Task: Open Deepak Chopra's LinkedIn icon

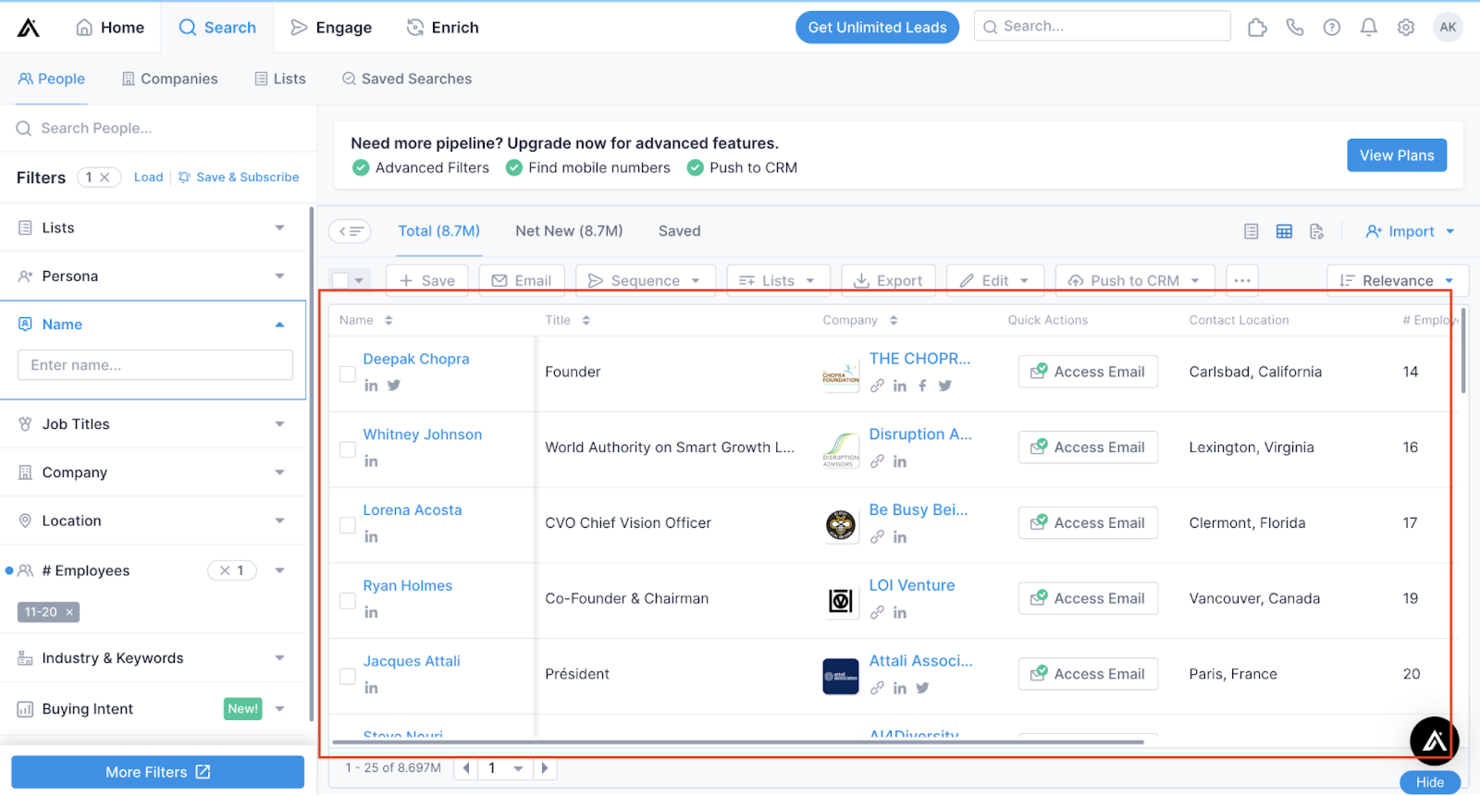Action: click(x=370, y=384)
